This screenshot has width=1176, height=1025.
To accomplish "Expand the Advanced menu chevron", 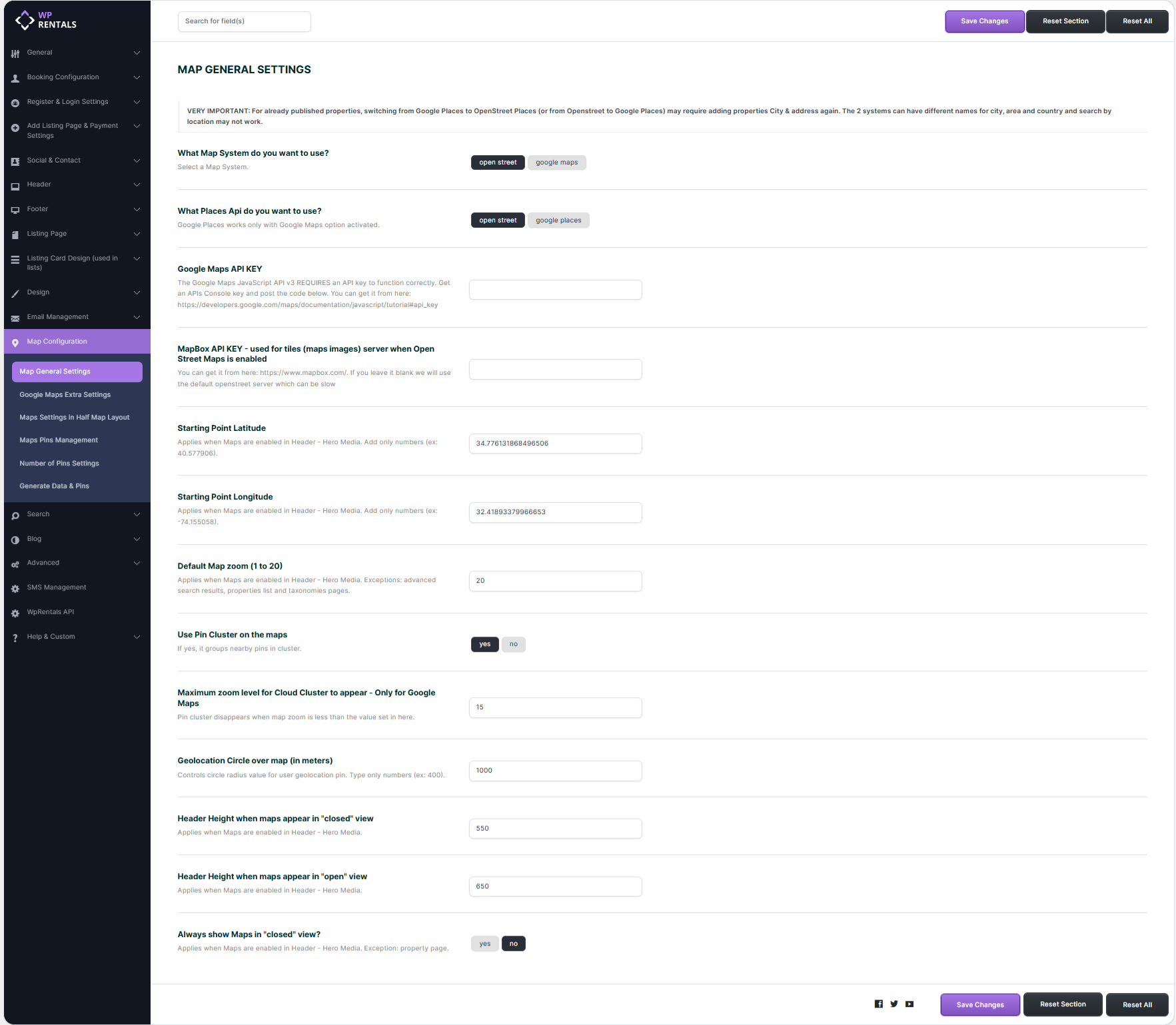I will (137, 563).
